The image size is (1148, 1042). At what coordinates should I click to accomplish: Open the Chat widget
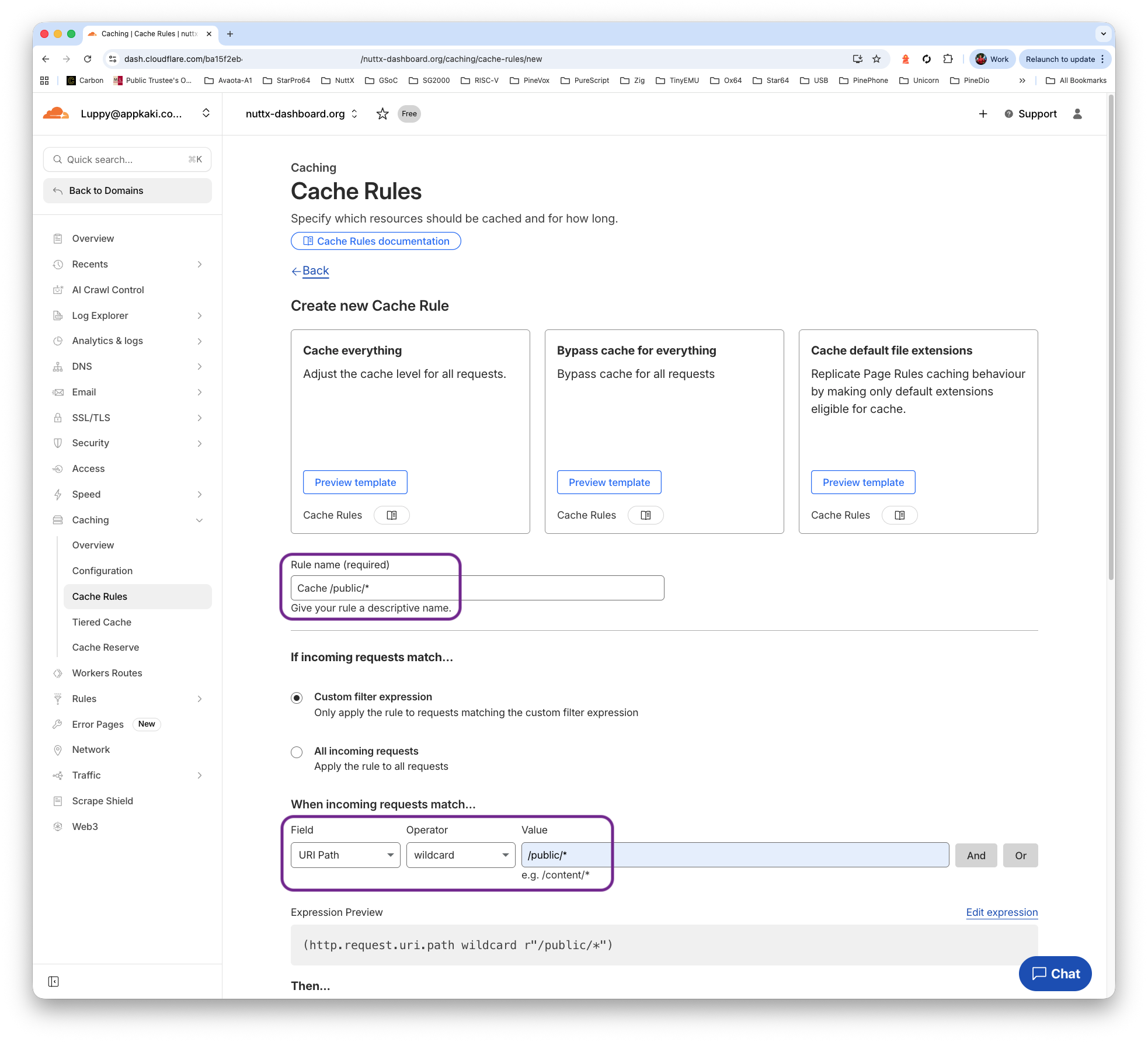(x=1055, y=974)
